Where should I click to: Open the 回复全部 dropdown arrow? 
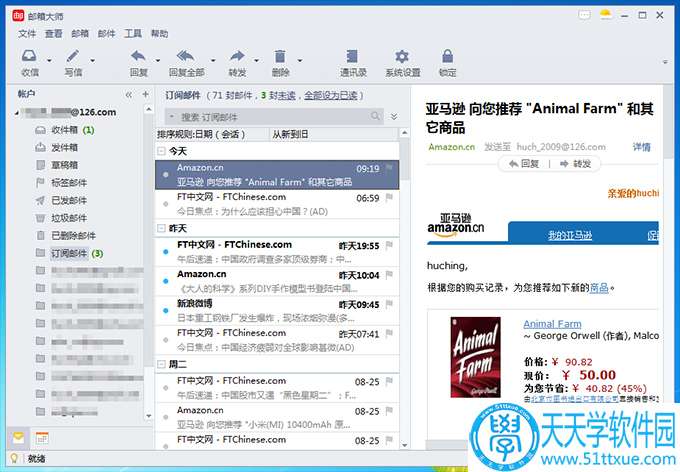point(212,60)
